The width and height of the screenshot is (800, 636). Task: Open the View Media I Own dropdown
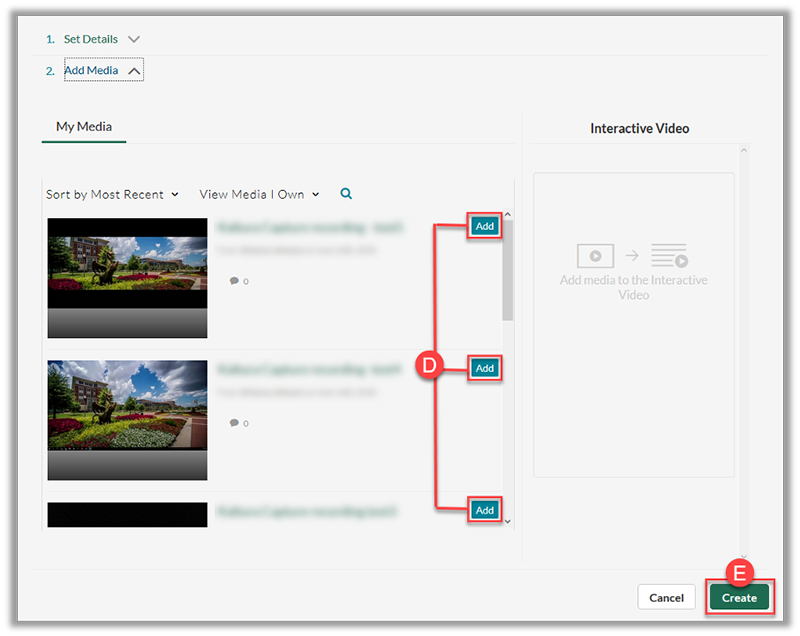click(x=259, y=194)
